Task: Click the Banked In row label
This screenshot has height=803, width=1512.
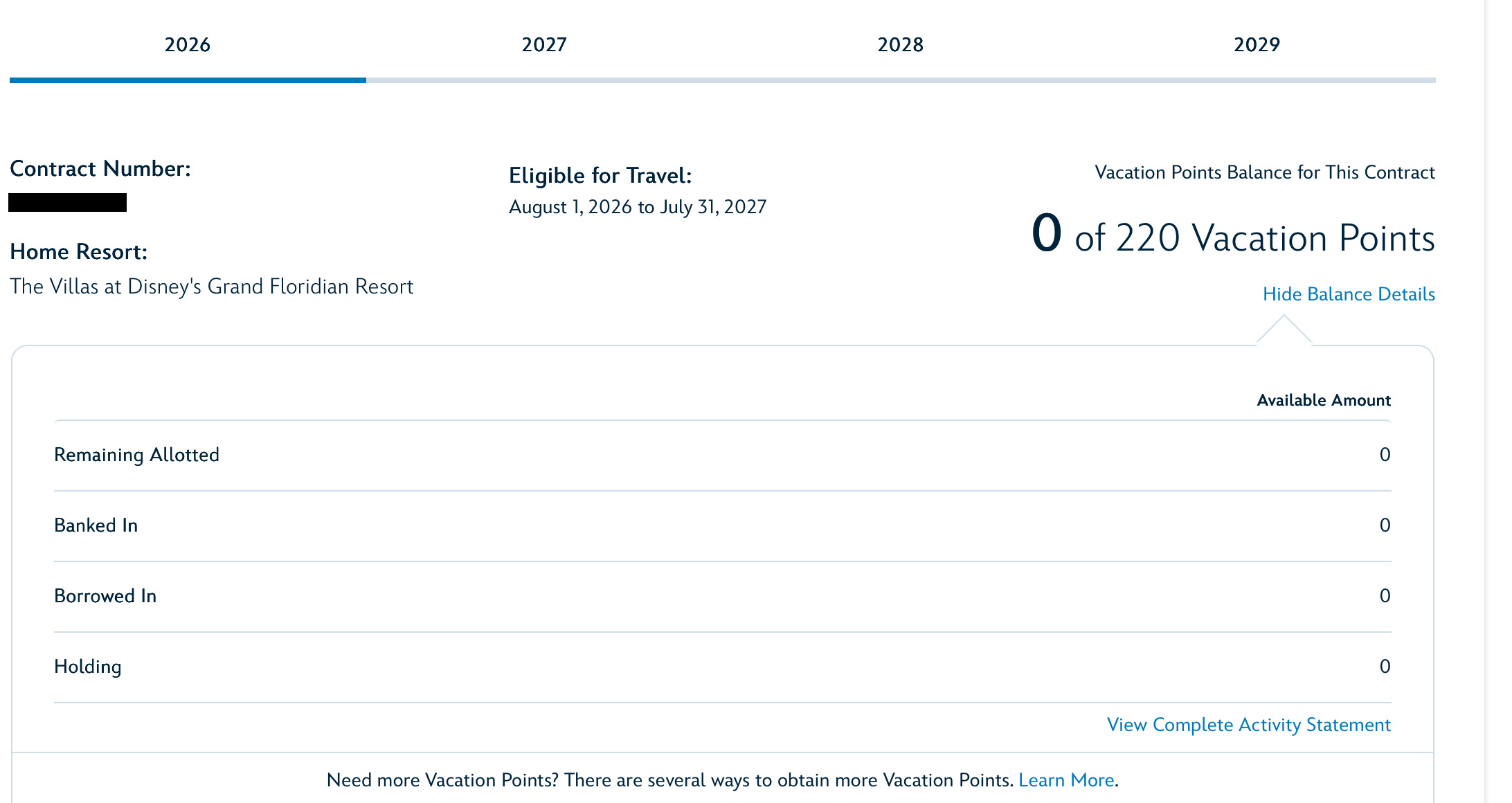Action: [96, 525]
